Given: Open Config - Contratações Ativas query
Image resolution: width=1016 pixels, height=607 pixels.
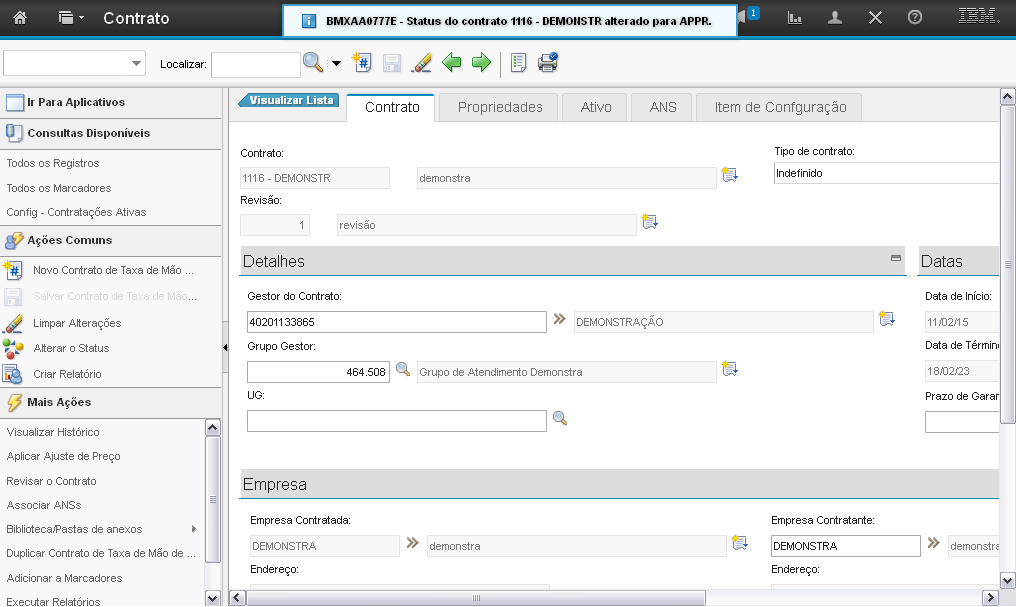Looking at the screenshot, I should pos(76,212).
